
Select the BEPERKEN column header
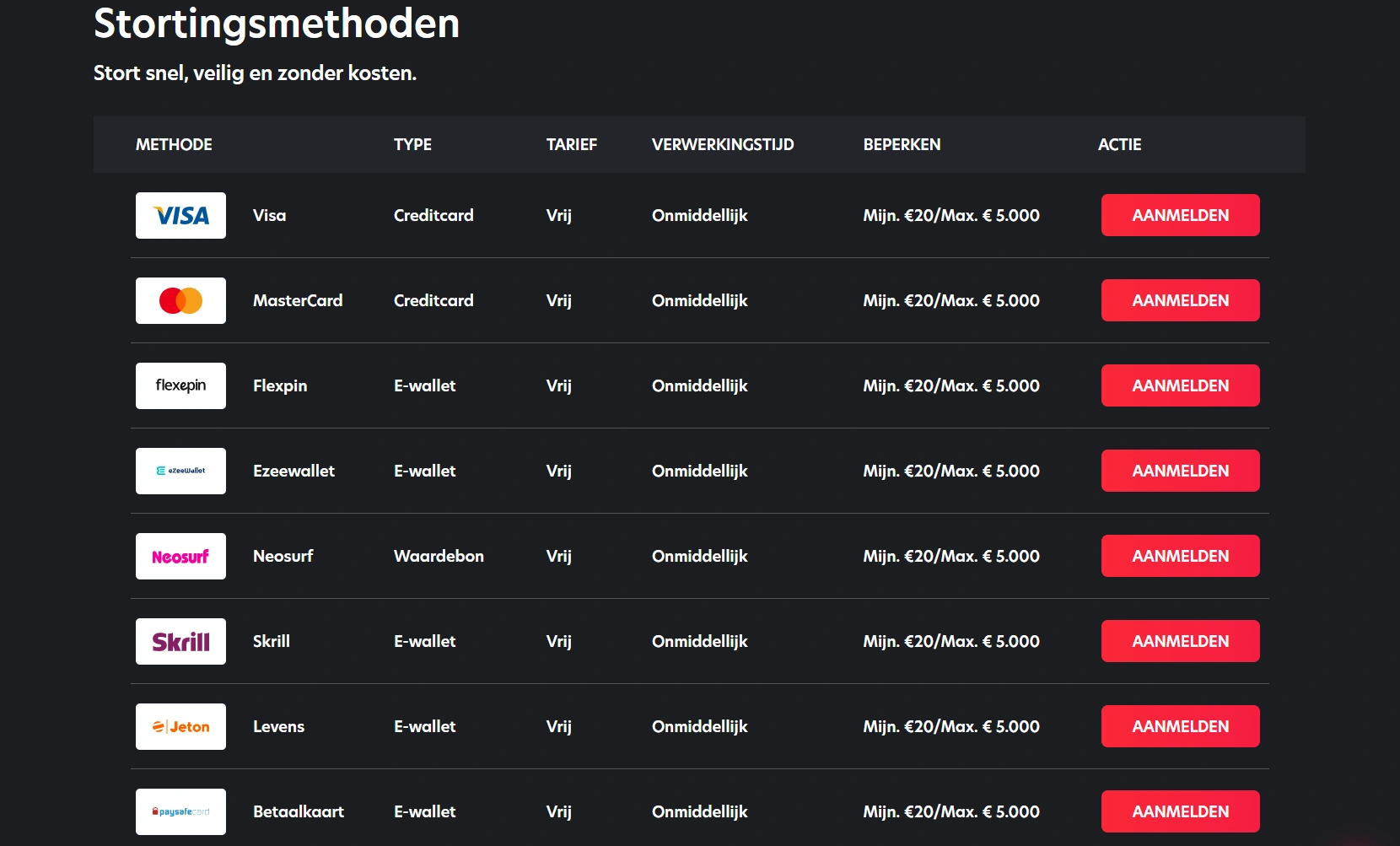pos(902,145)
